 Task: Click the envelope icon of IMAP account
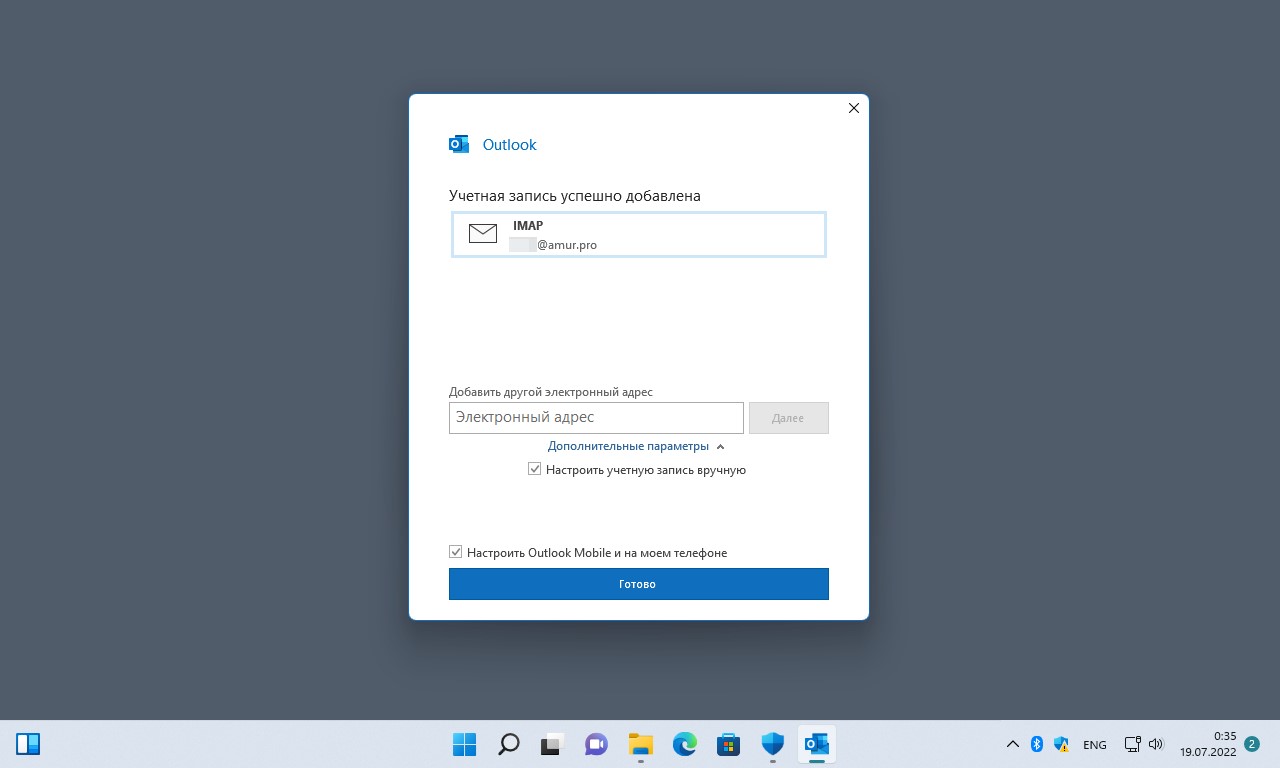[x=483, y=234]
